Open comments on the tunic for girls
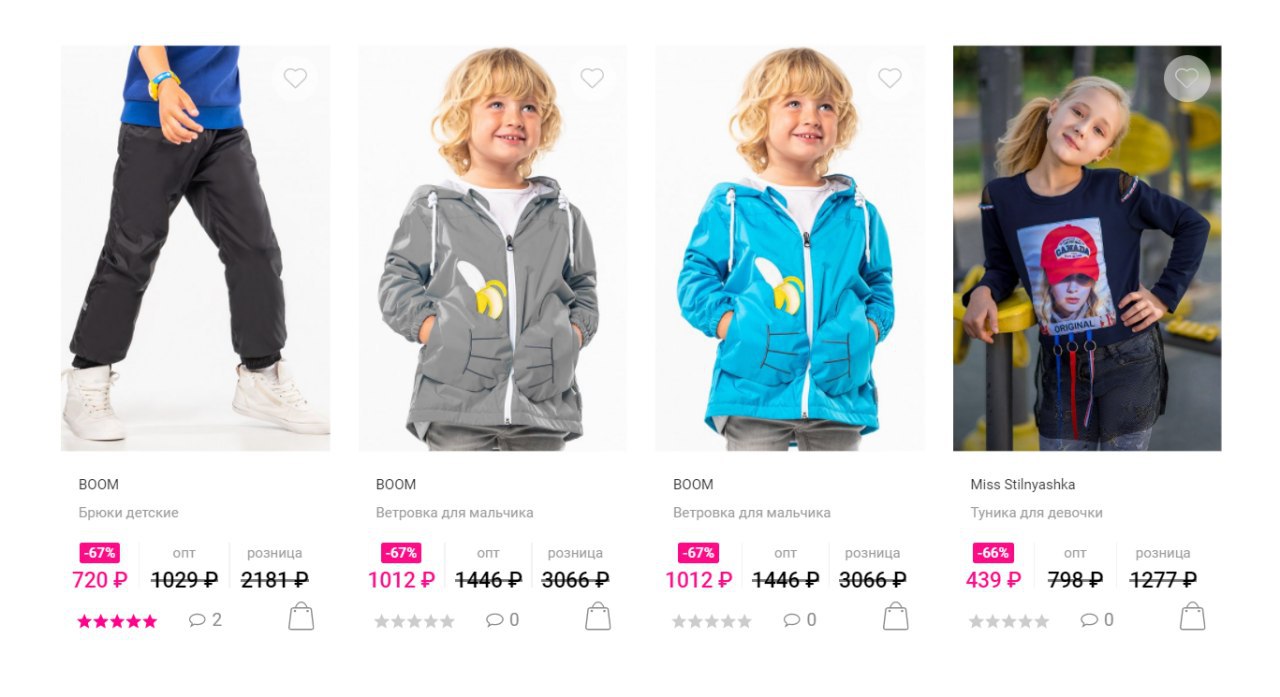The image size is (1280, 697). (x=1097, y=620)
